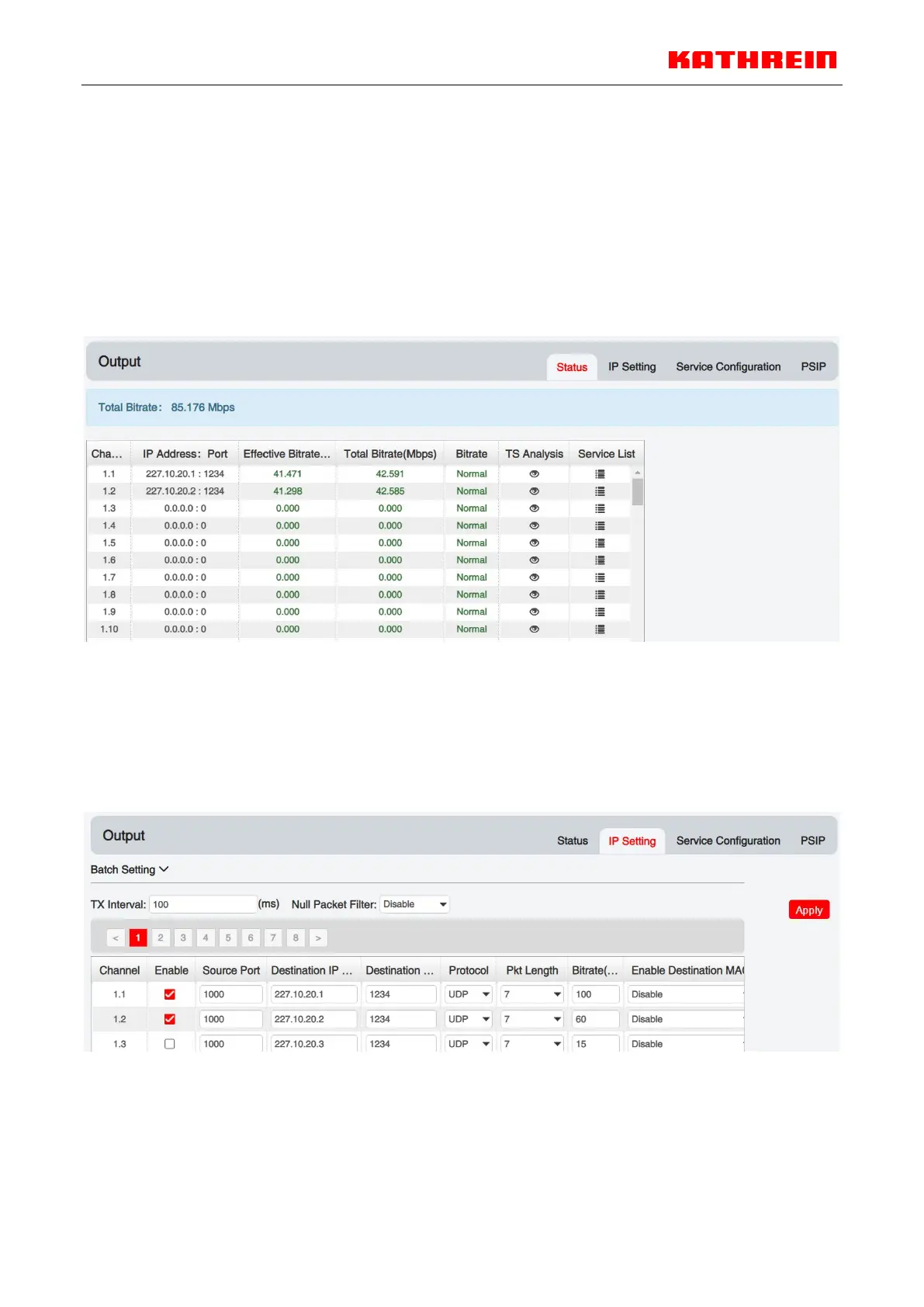Viewport: 924px width, 1307px height.
Task: Go to page 2 of channels
Action: (x=161, y=938)
